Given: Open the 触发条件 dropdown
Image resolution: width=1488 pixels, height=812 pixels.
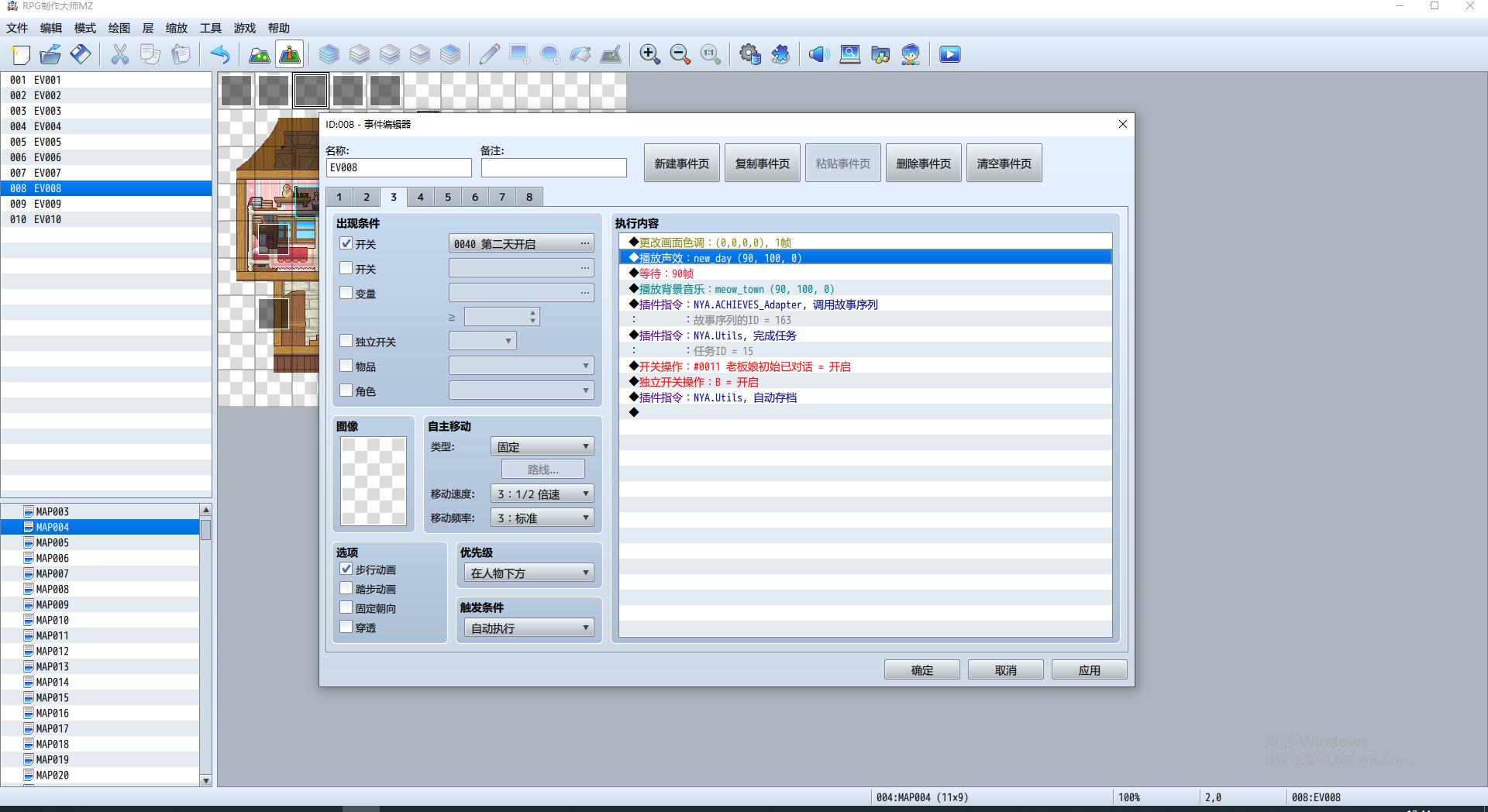Looking at the screenshot, I should pos(529,628).
